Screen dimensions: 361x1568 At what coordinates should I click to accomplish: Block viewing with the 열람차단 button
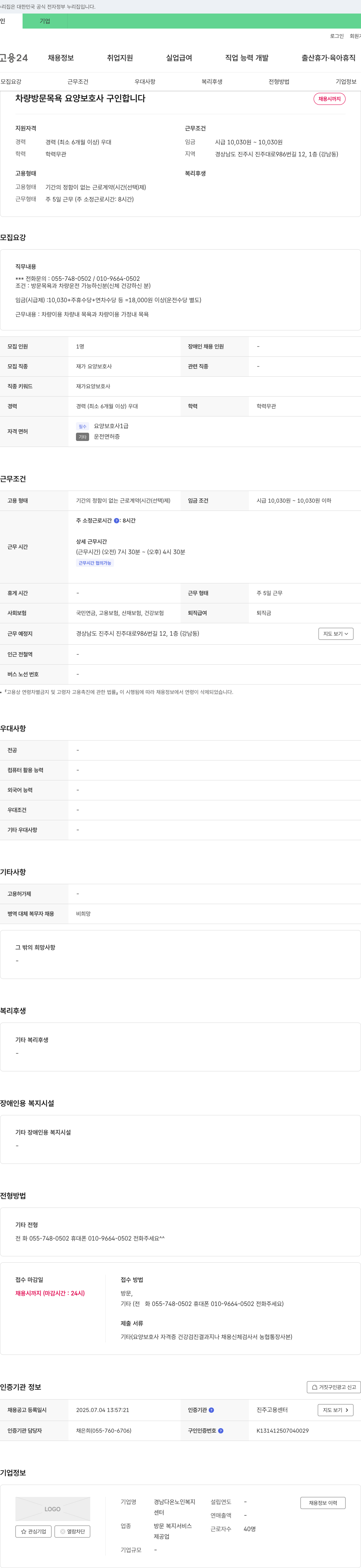click(73, 1531)
